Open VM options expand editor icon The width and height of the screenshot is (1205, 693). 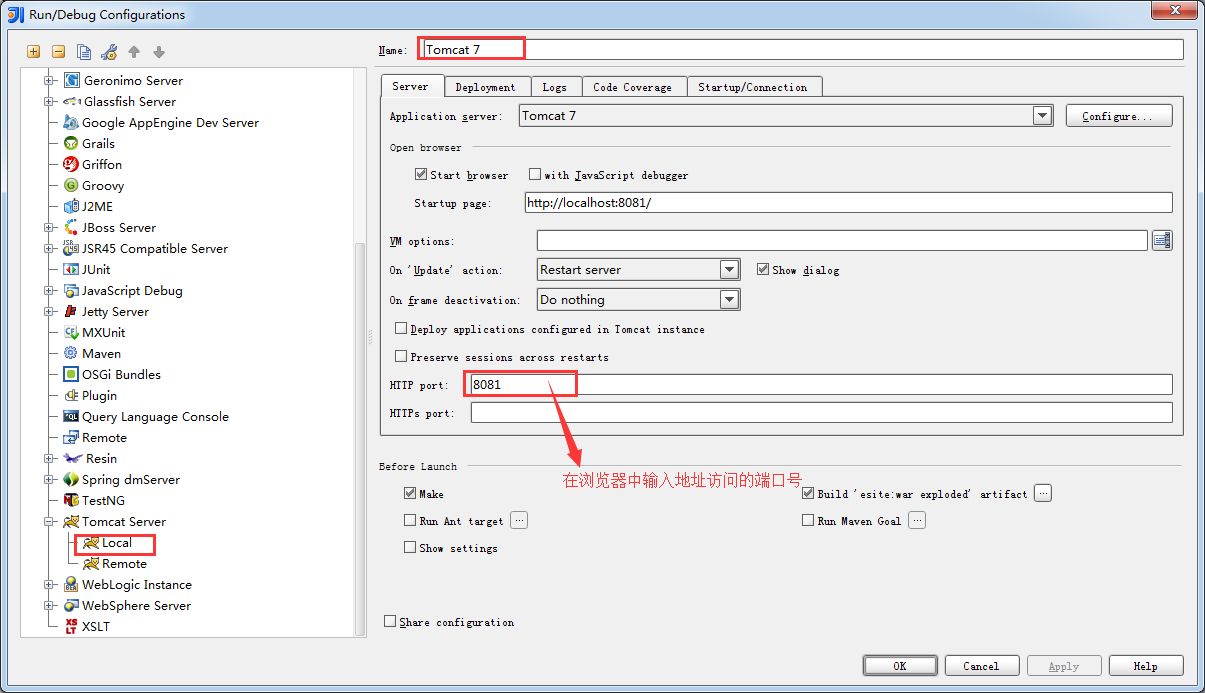click(x=1162, y=240)
